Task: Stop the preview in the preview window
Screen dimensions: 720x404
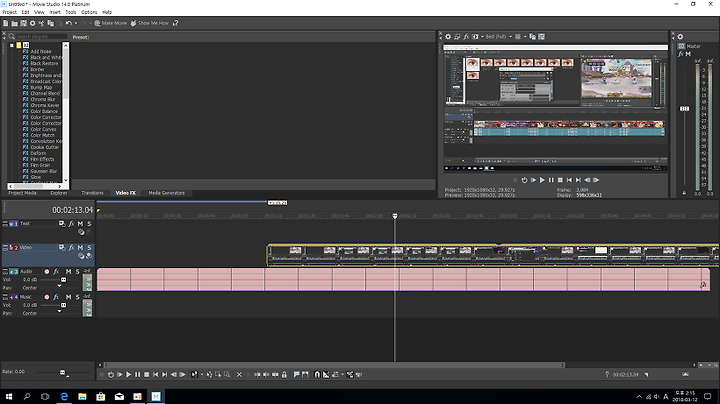Action: (x=560, y=180)
